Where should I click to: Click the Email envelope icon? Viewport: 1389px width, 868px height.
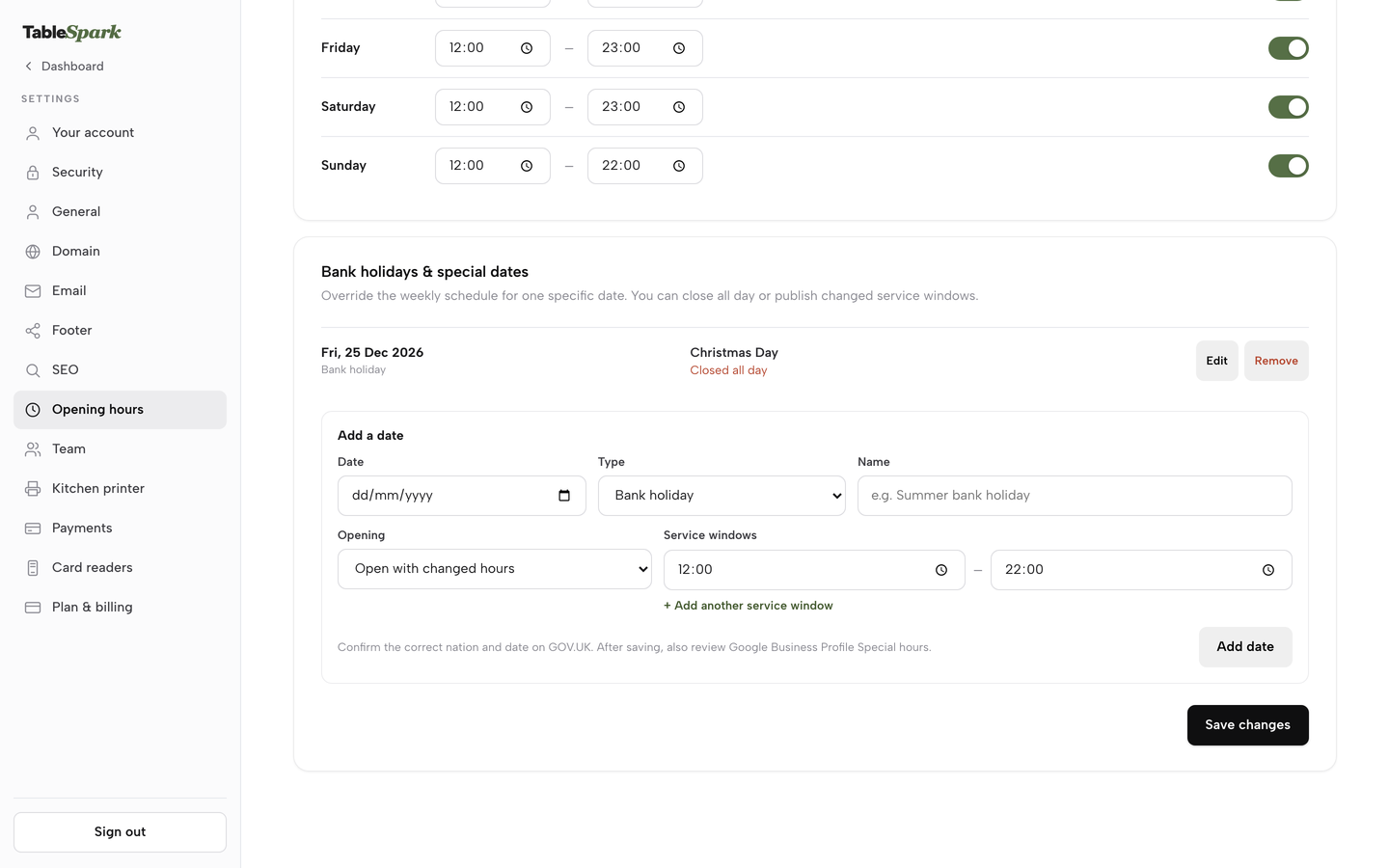click(33, 291)
